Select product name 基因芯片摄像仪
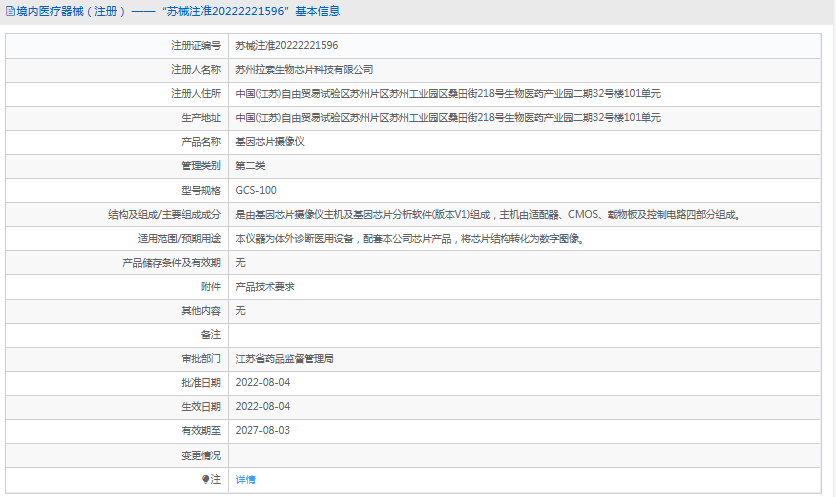The width and height of the screenshot is (836, 497). (270, 141)
